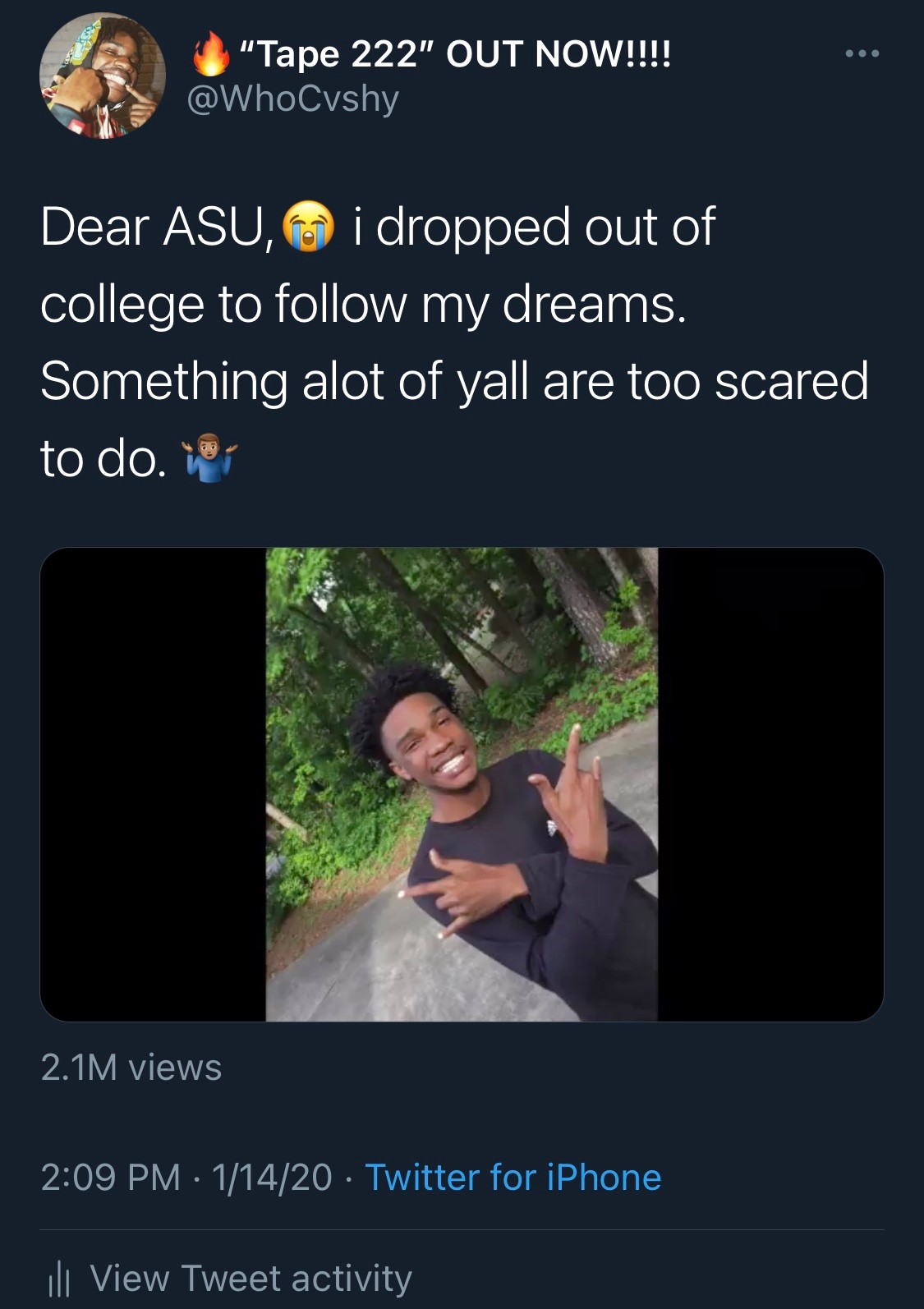Open the three-dot more options menu
This screenshot has height=1309, width=924.
[862, 53]
